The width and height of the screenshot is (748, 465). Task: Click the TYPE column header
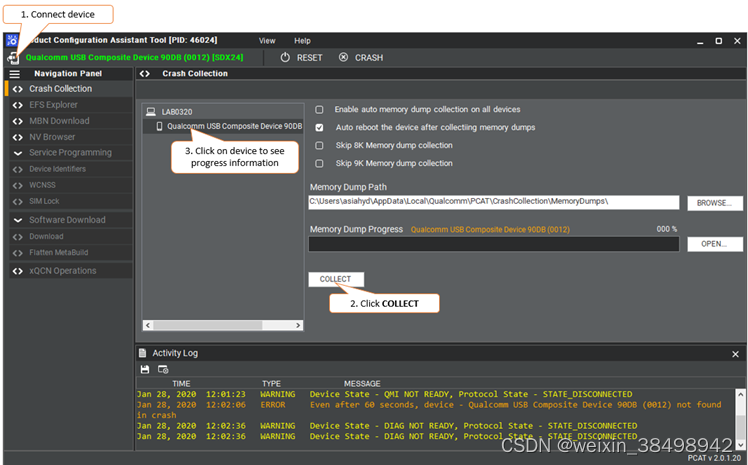[271, 384]
